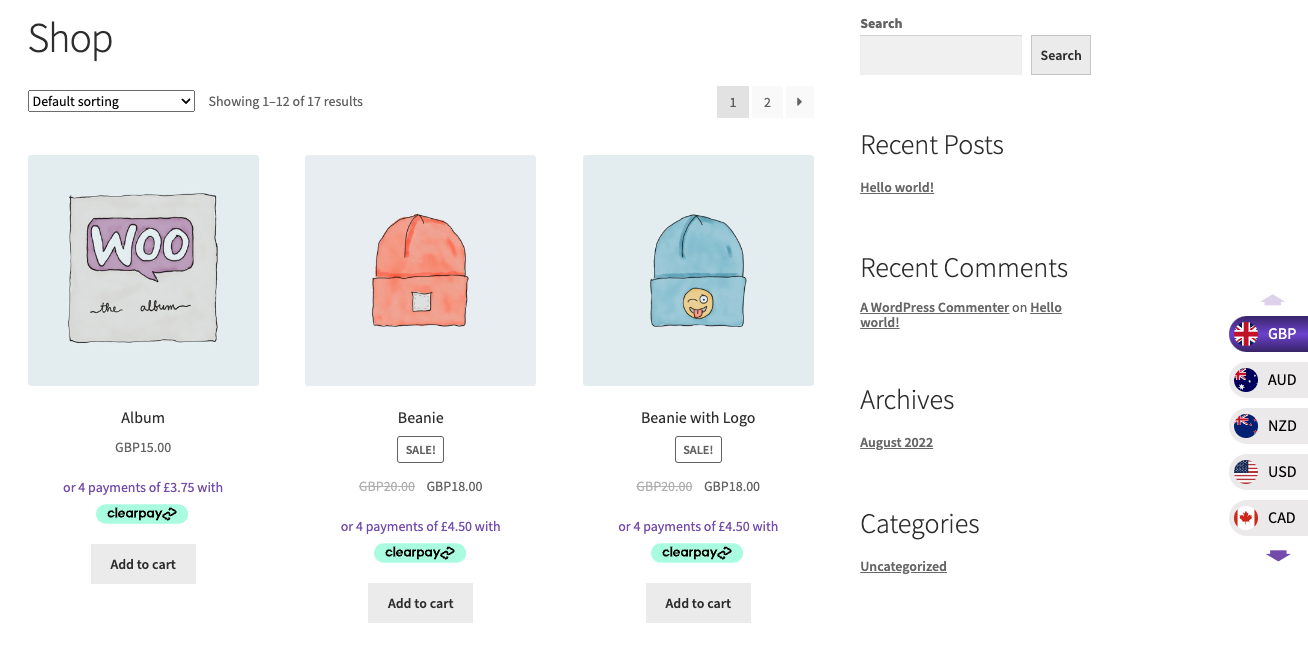Open the Uncategorized category link
1308x656 pixels.
903,566
